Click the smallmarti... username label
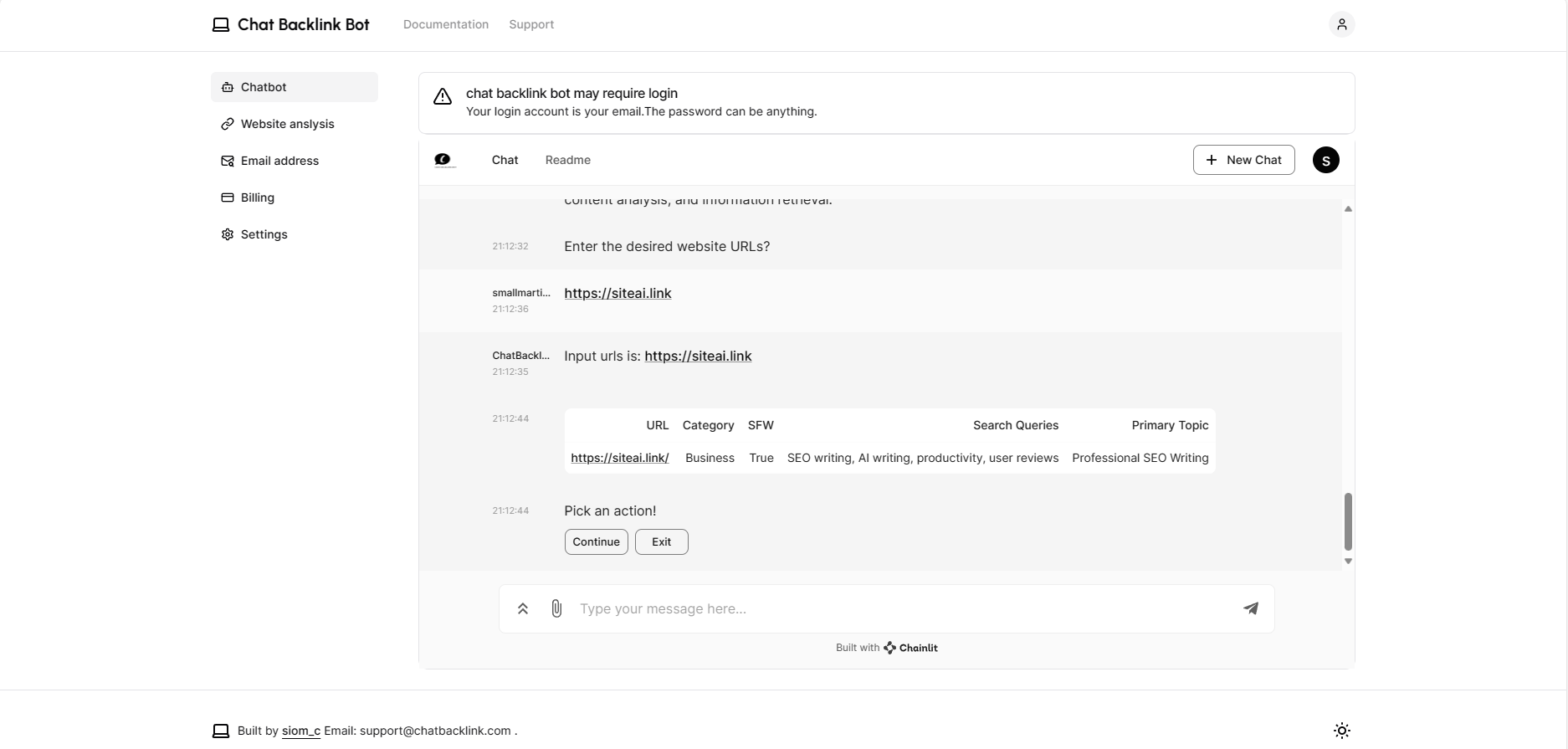Viewport: 1568px width, 749px height. (521, 293)
